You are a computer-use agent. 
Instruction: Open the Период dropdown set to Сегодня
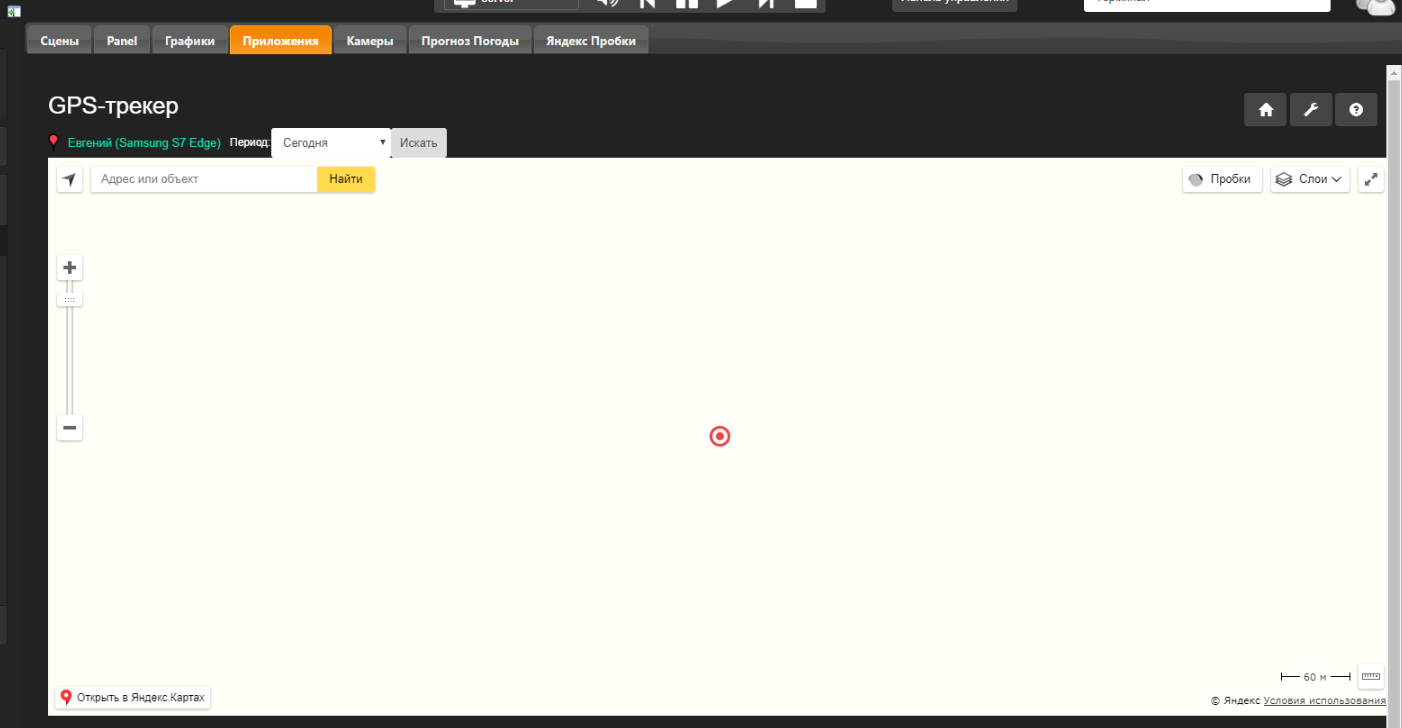331,143
